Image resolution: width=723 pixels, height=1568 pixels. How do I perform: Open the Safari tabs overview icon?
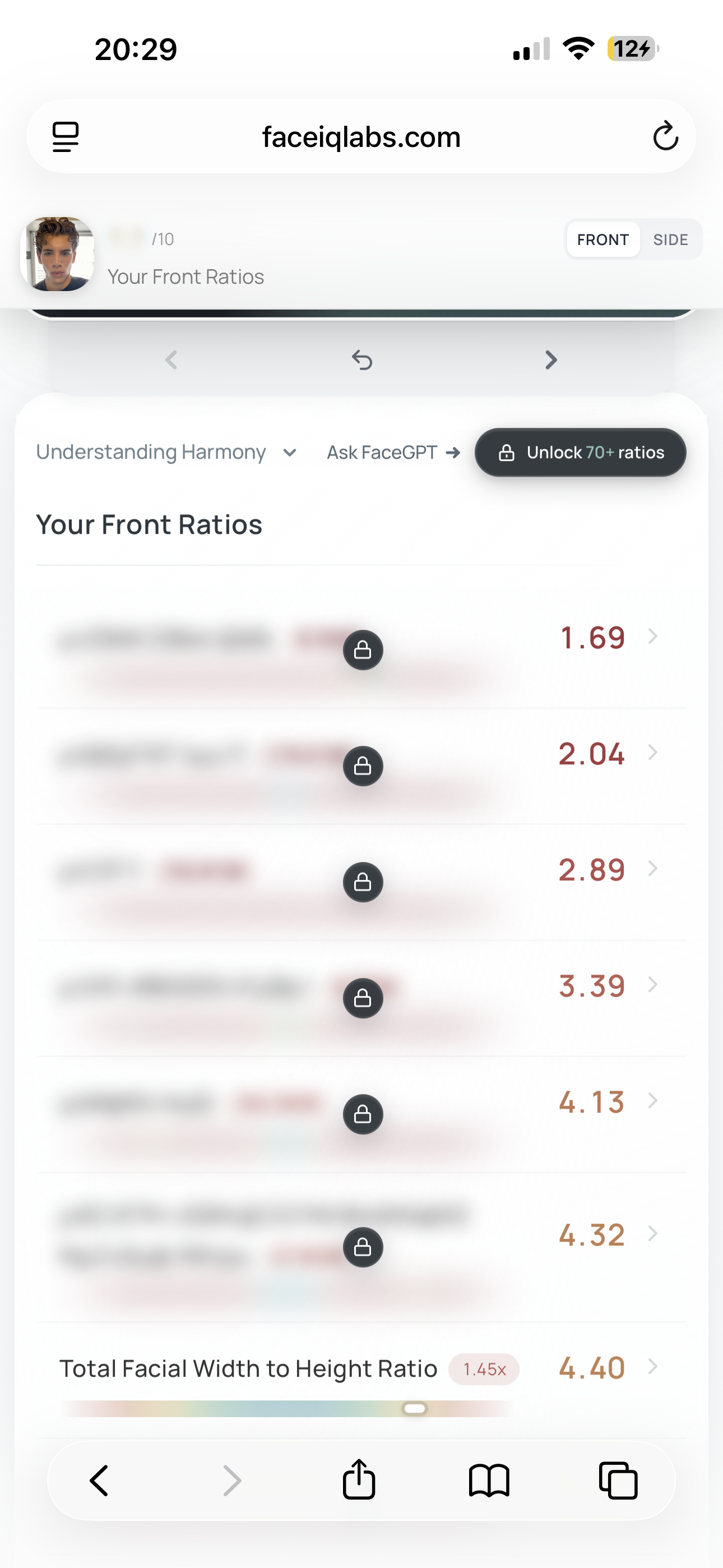(x=618, y=1481)
